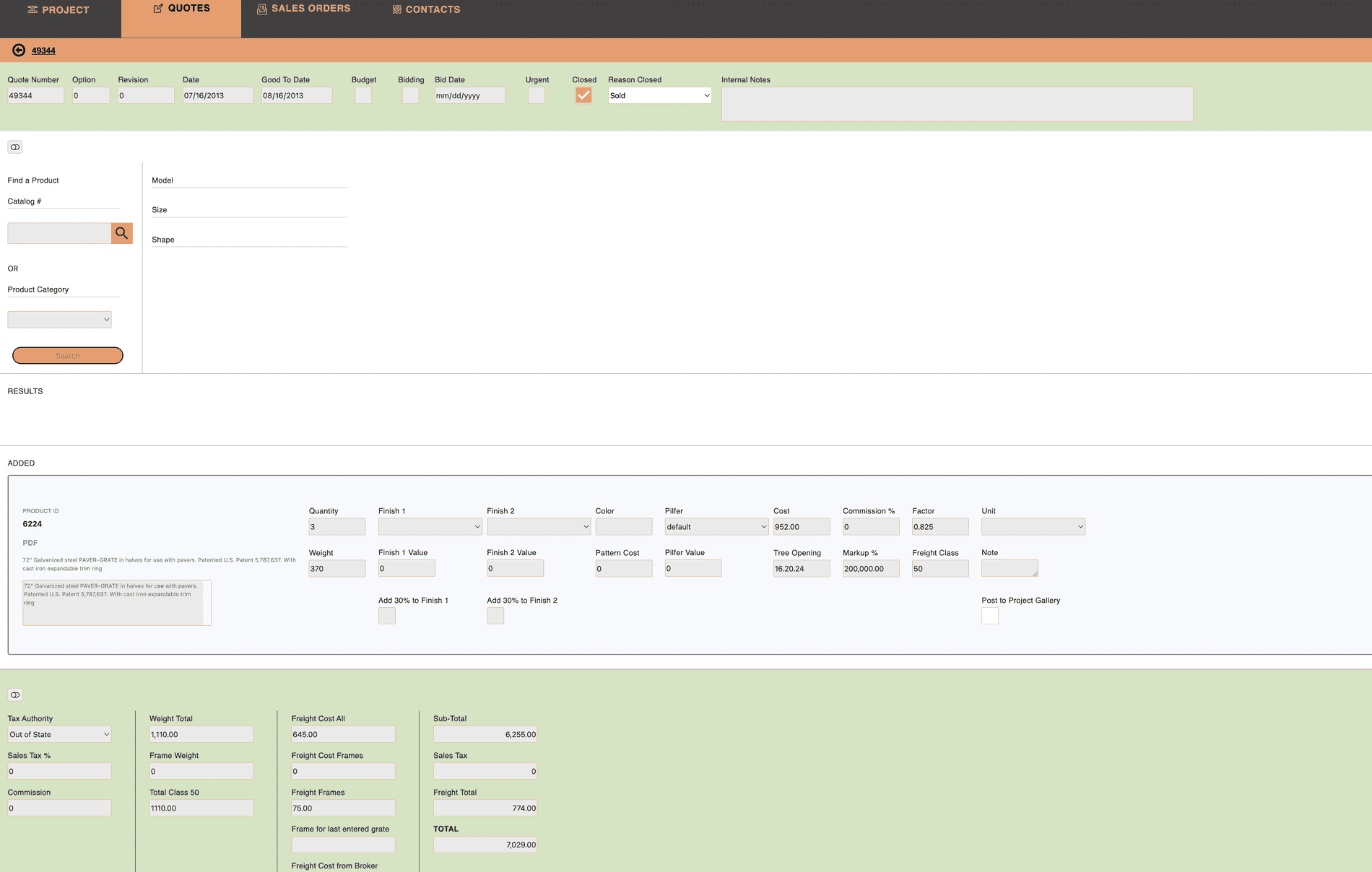The image size is (1372, 872).
Task: Expand the Finish 2 dropdown
Action: point(539,527)
